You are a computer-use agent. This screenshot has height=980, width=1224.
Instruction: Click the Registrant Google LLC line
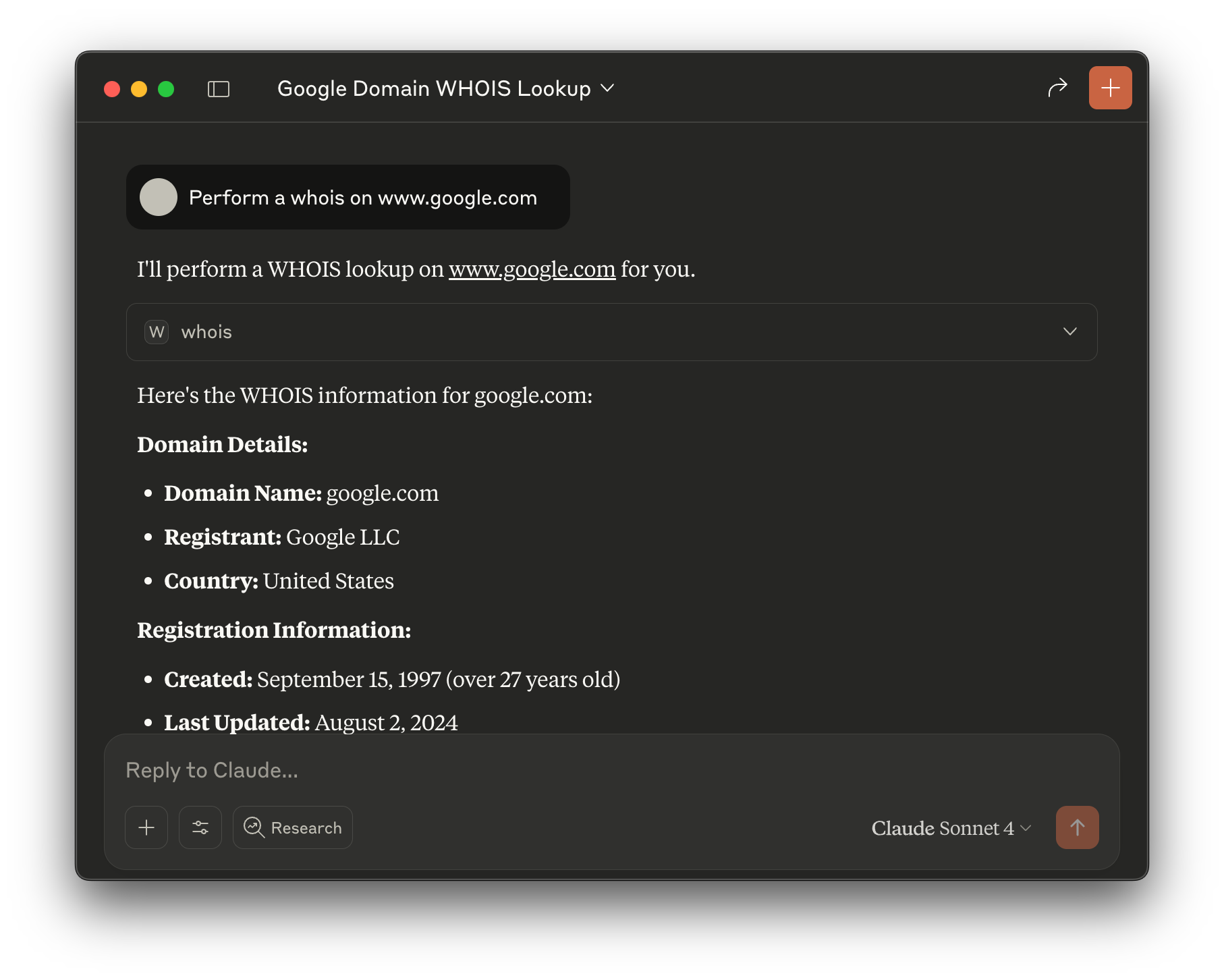point(282,537)
